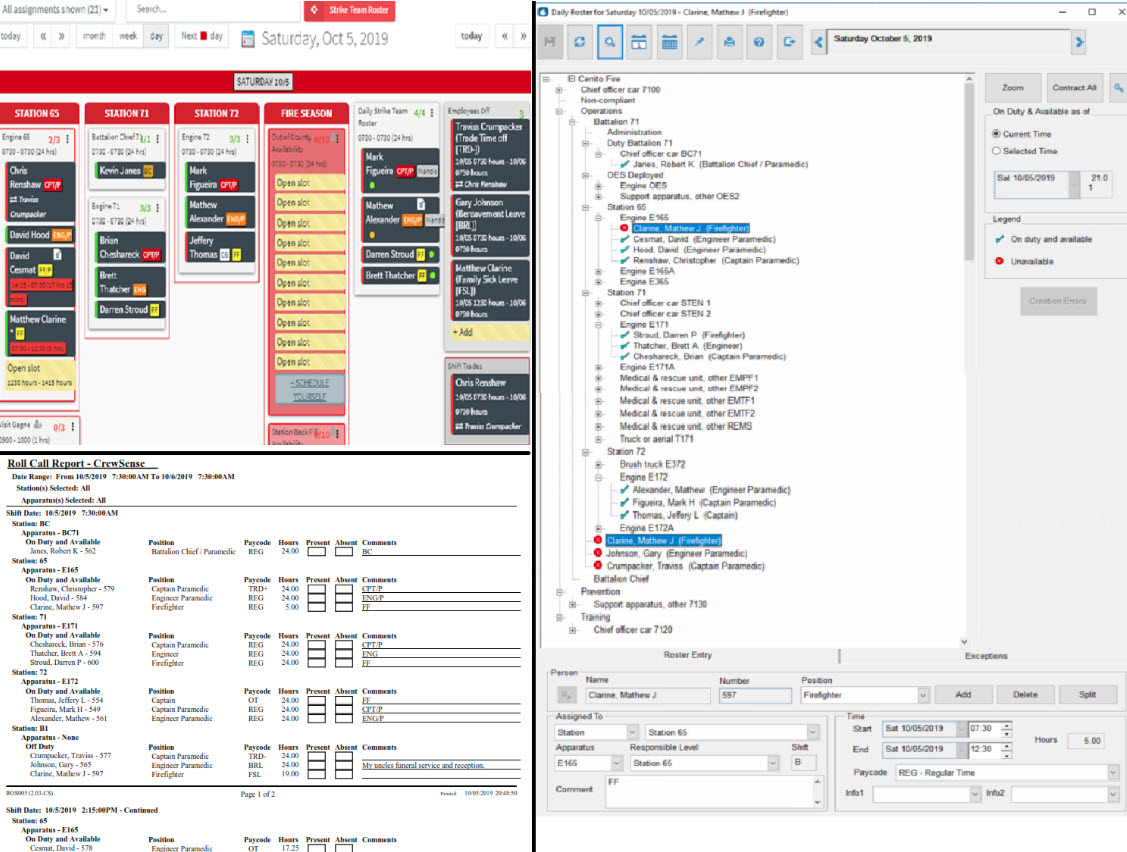Viewport: 1127px width, 852px height.
Task: Open the Info1 dropdown
Action: (975, 794)
